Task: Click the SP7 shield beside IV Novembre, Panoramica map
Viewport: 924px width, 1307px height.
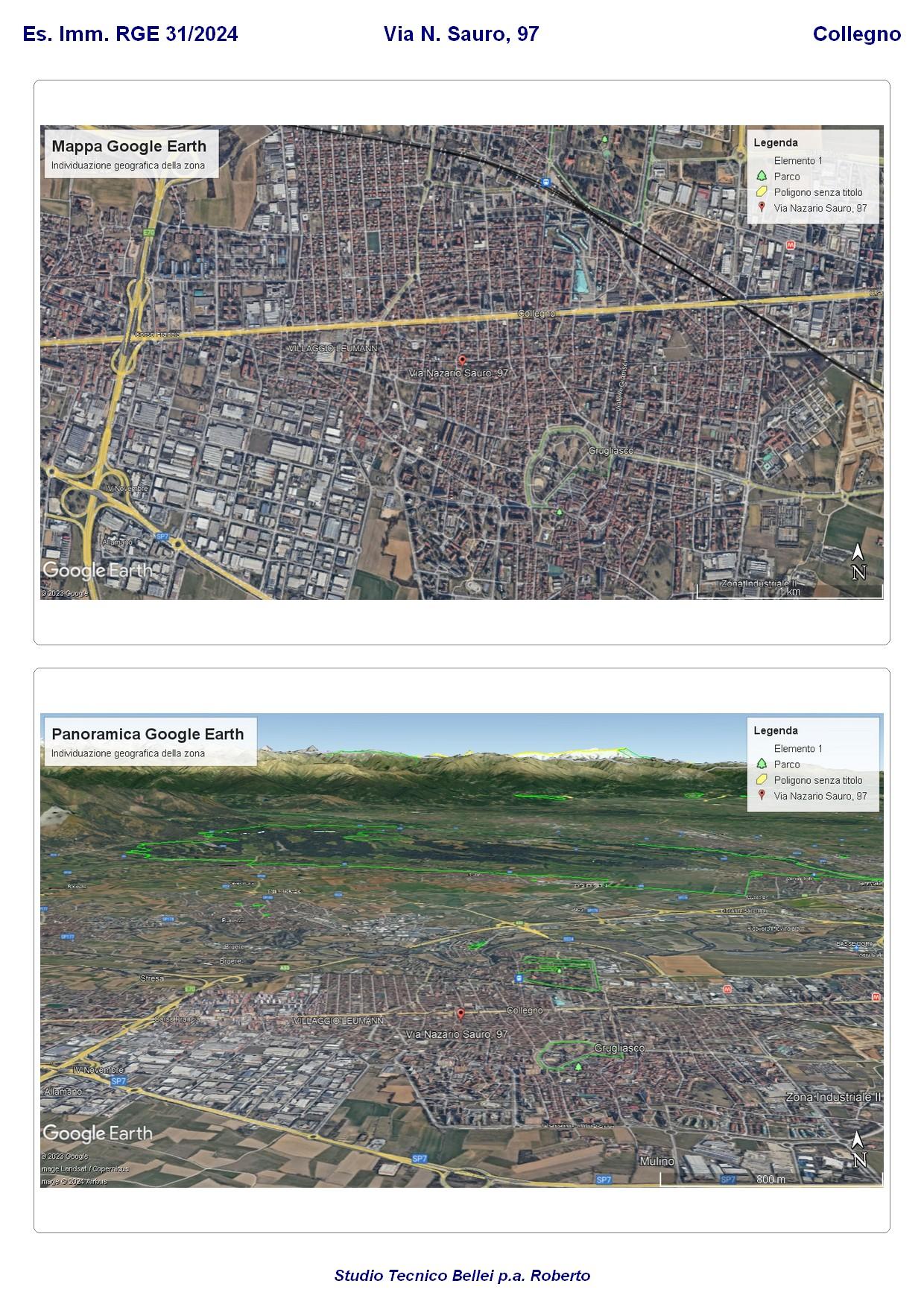Action: pos(118,1080)
